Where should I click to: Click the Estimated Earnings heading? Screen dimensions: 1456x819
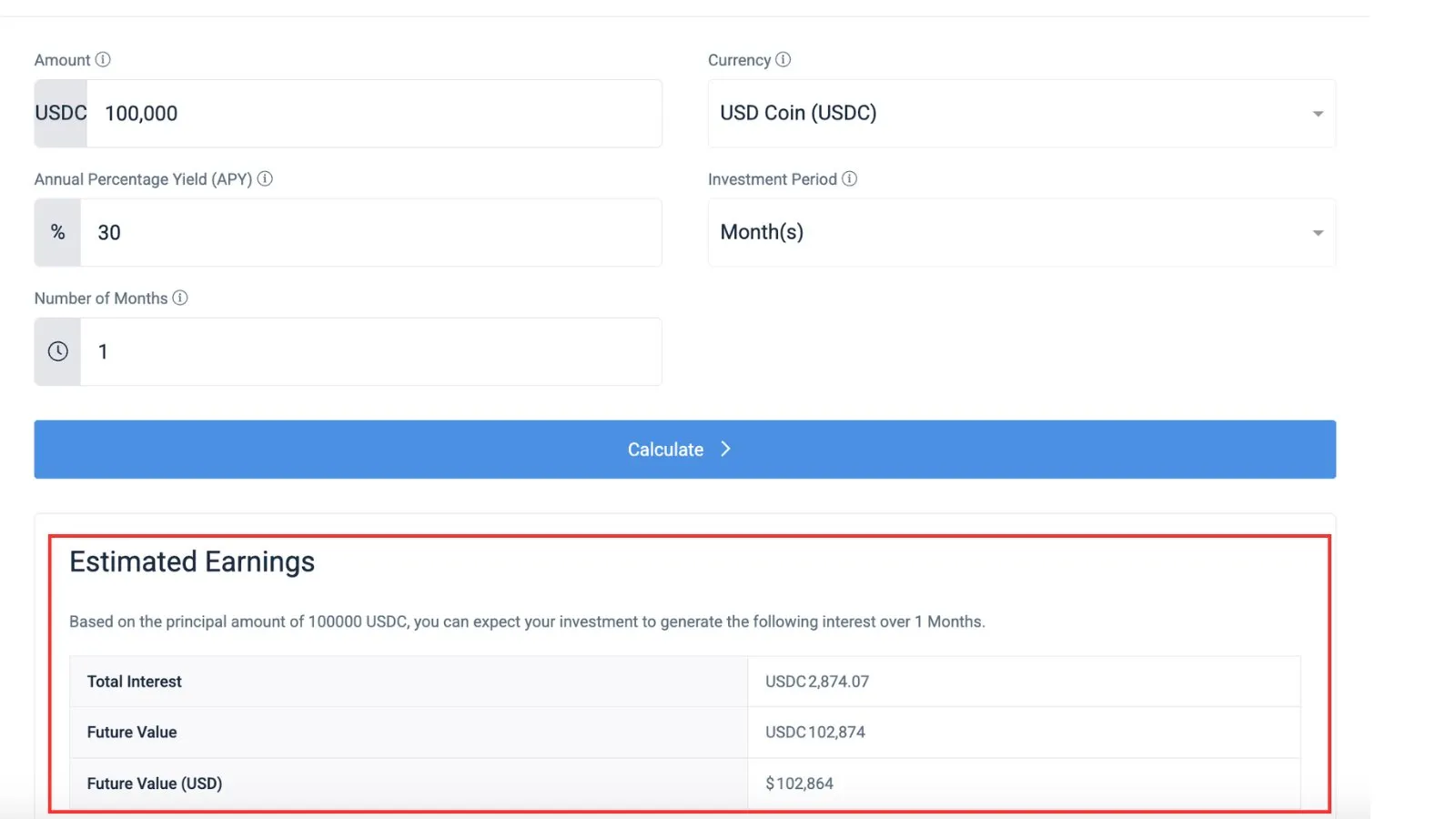[192, 562]
